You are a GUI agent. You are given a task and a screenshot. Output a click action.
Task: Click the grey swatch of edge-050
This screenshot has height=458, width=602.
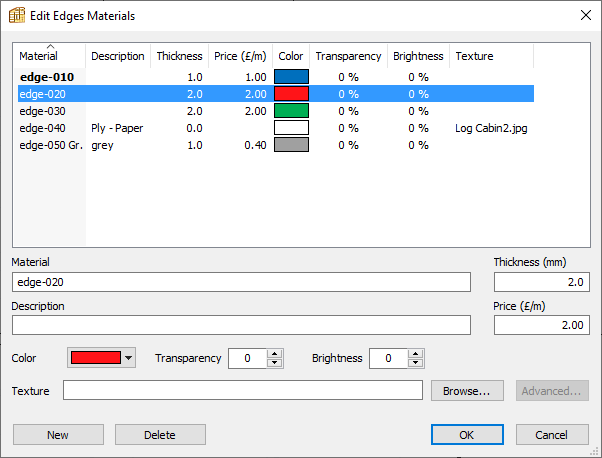click(x=291, y=145)
